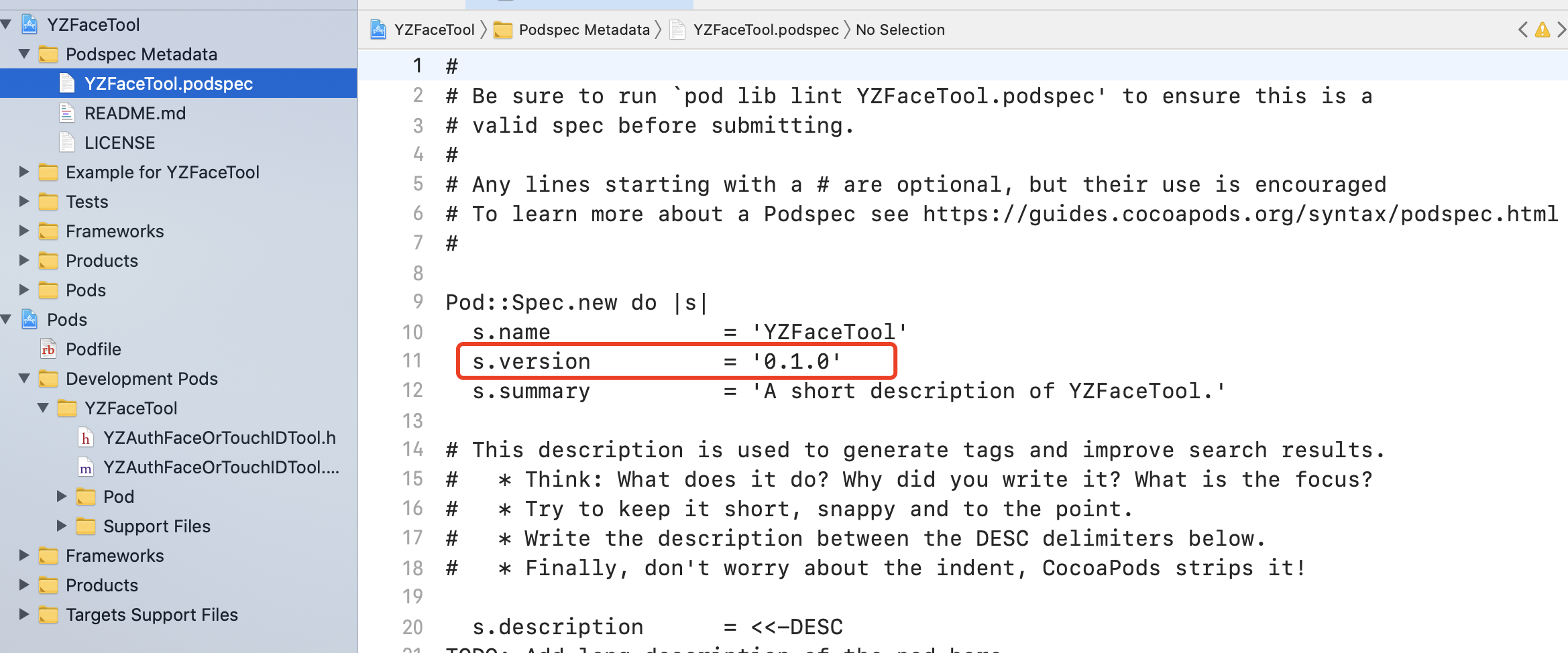Go to next issue with right chevron
The image size is (1568, 653).
point(1562,29)
